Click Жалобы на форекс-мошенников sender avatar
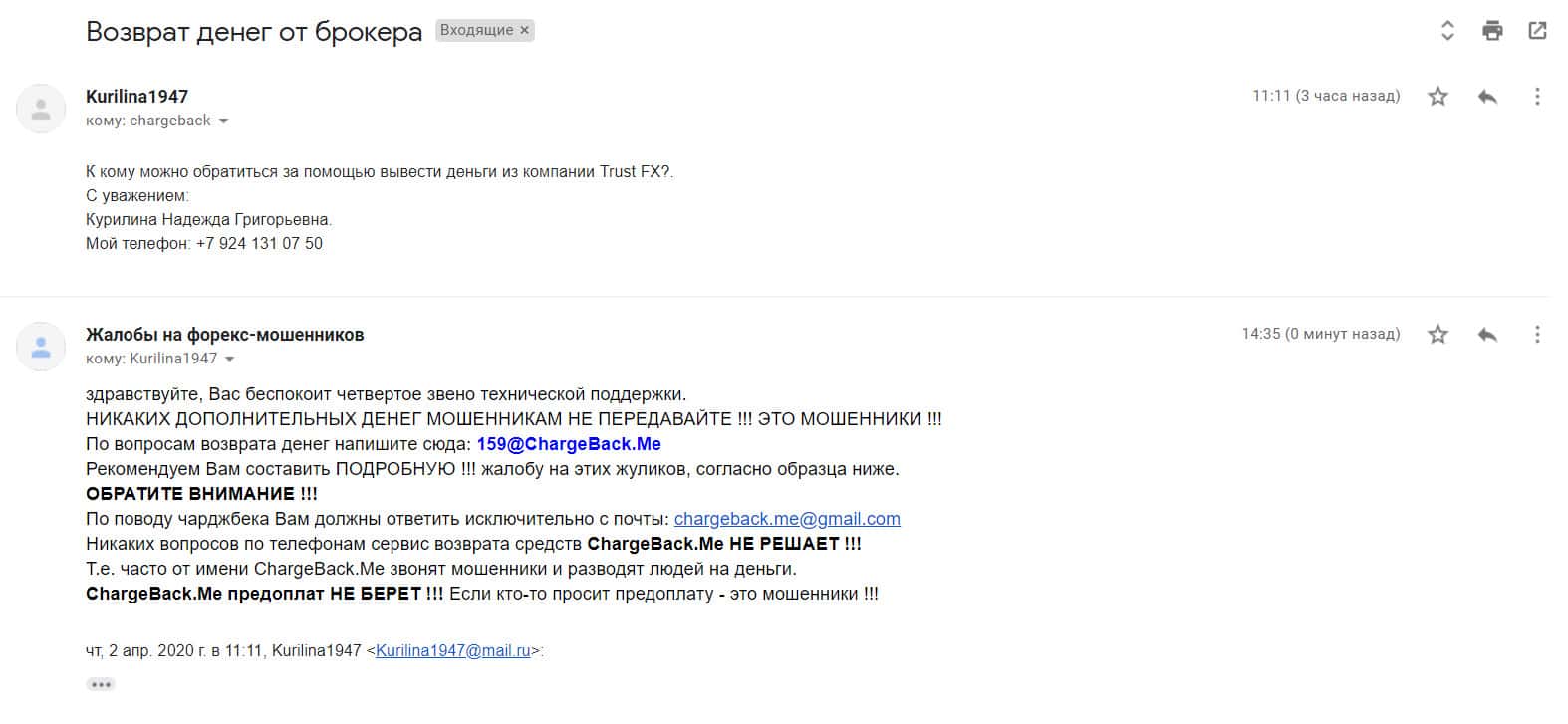The image size is (1568, 724). click(x=41, y=347)
